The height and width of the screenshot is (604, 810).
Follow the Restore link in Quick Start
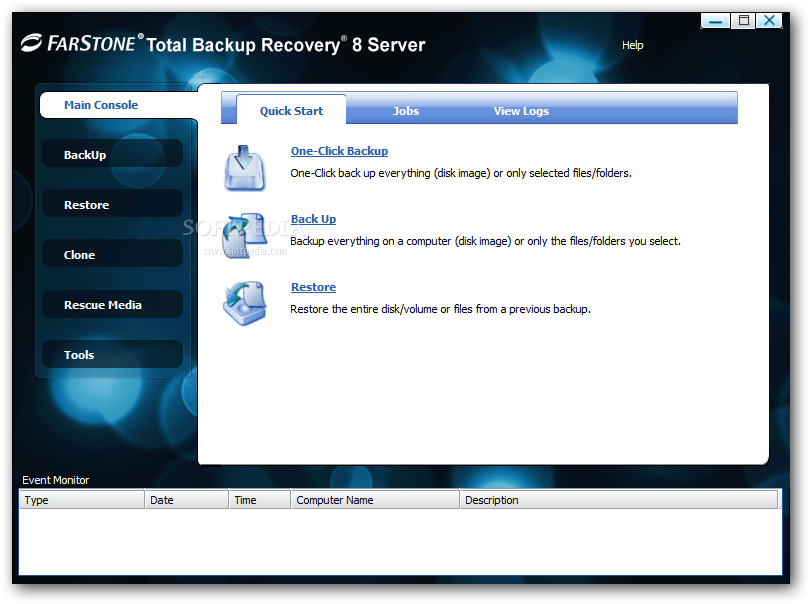pyautogui.click(x=314, y=287)
